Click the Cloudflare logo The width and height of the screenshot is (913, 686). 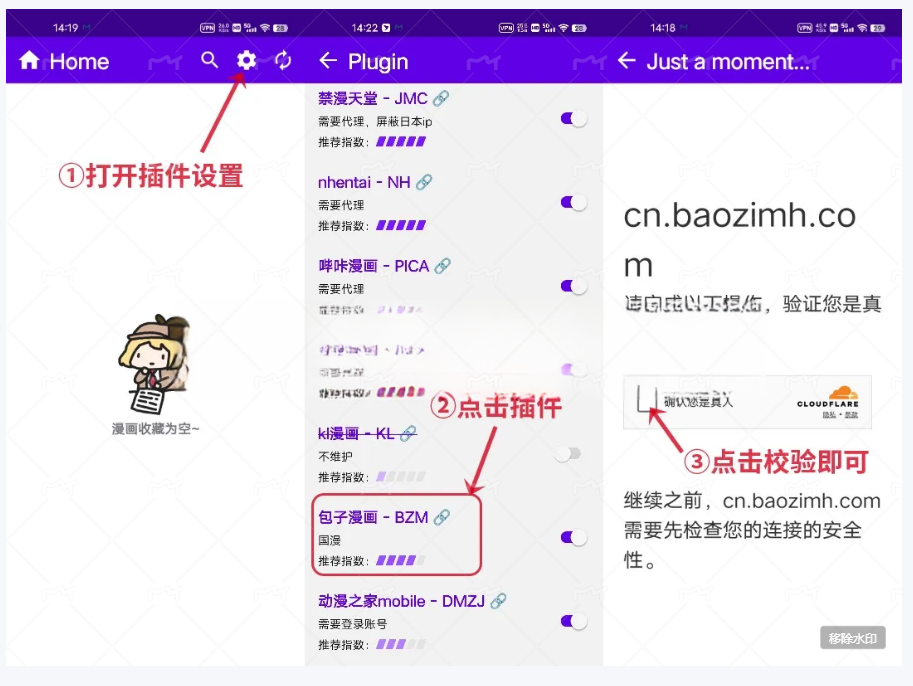pyautogui.click(x=828, y=397)
